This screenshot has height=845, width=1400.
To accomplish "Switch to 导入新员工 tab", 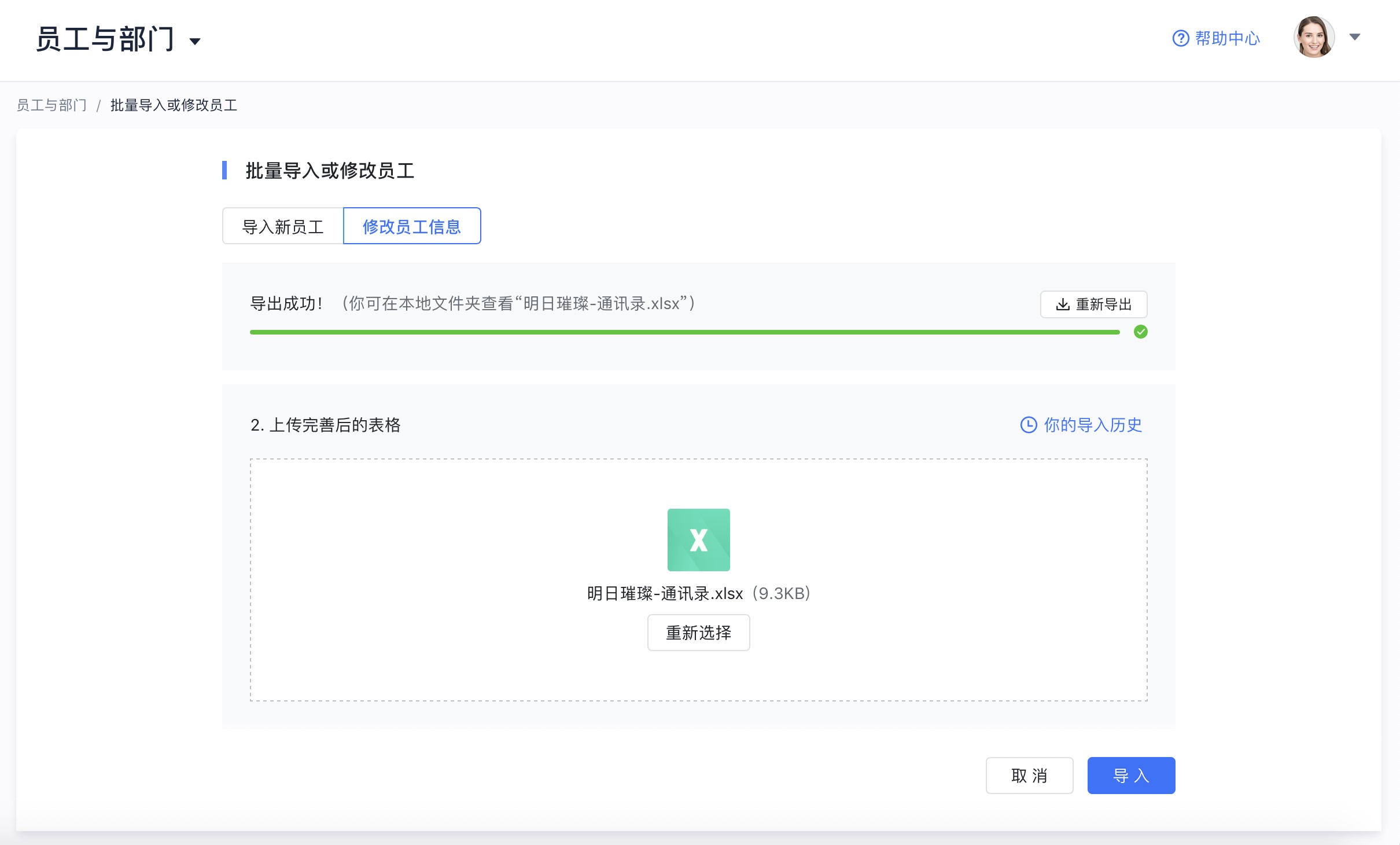I will [x=283, y=226].
